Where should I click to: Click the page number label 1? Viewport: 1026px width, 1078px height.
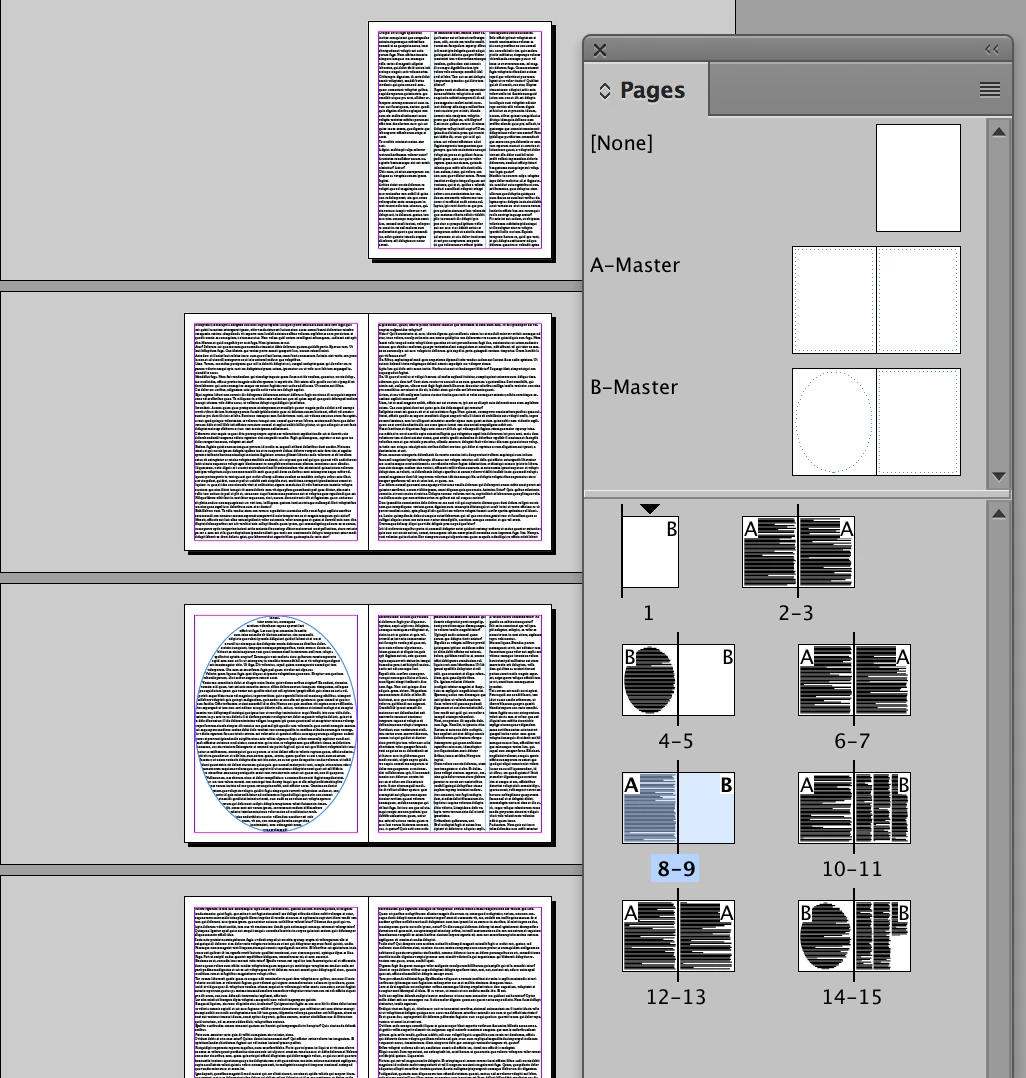tap(648, 613)
